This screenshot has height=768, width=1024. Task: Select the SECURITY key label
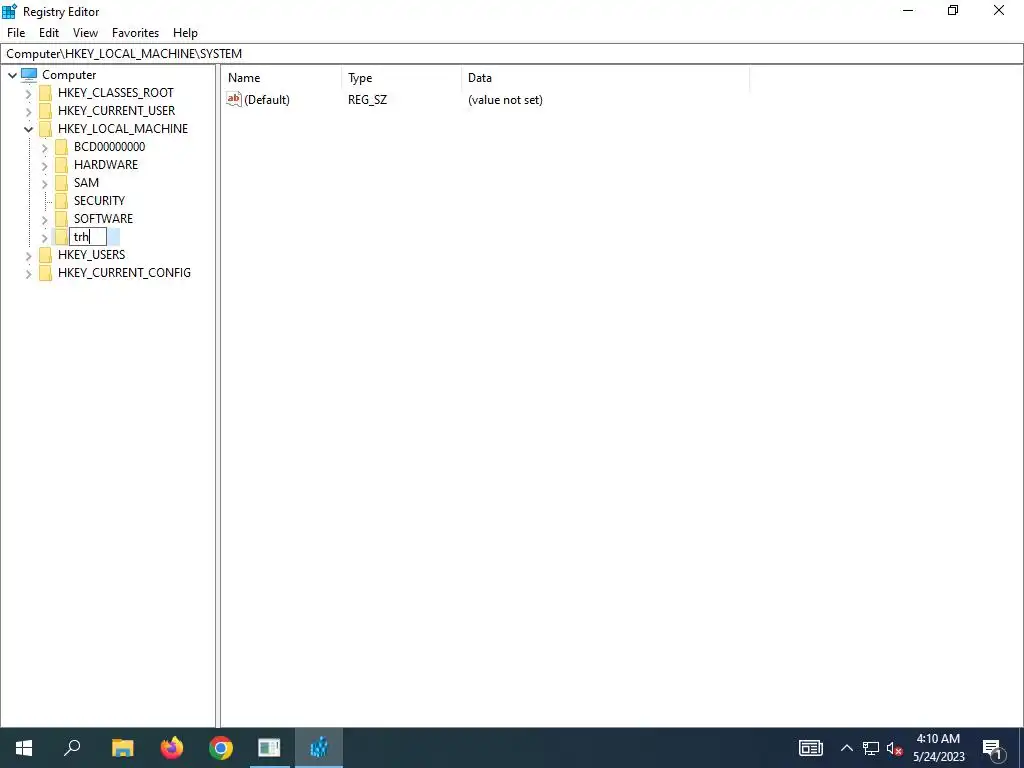point(99,200)
